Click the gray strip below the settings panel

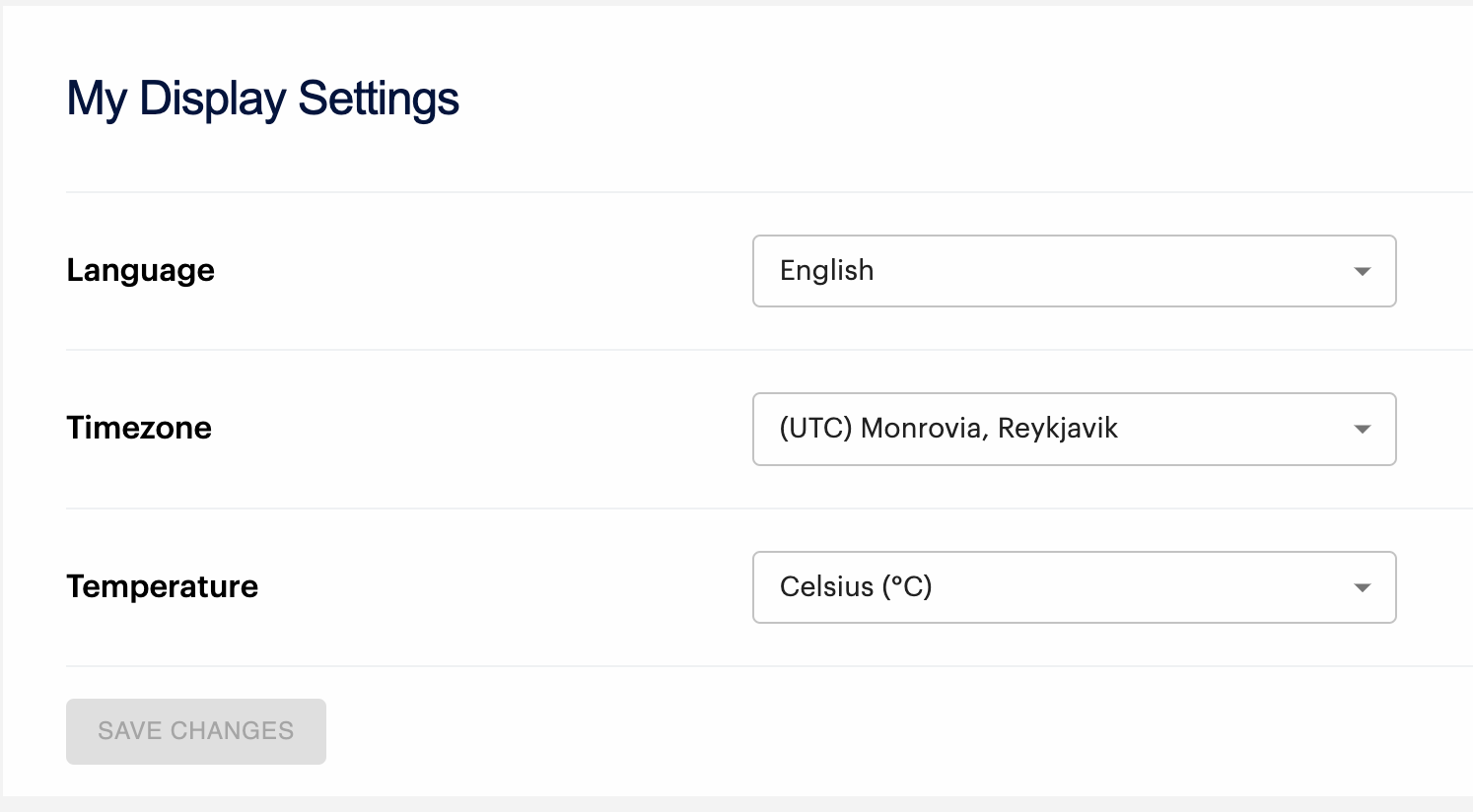click(x=736, y=804)
